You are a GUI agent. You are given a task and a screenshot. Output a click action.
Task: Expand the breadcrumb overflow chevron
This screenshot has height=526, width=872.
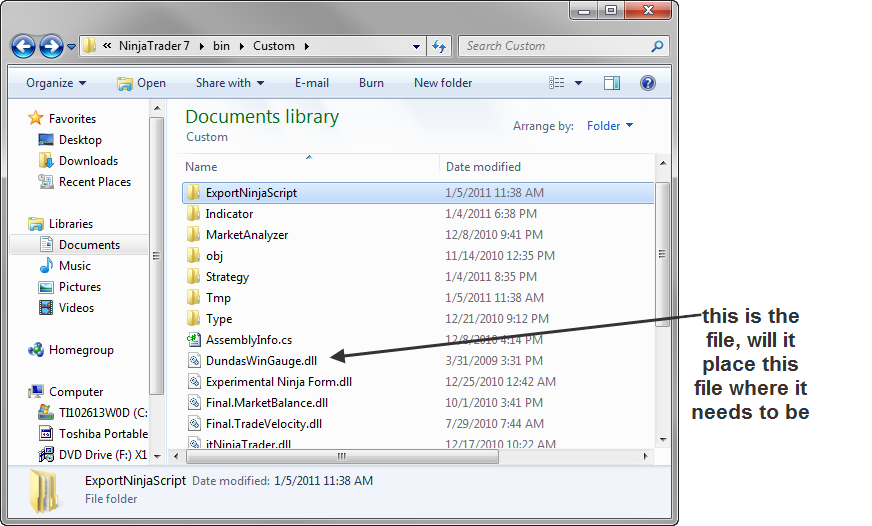107,46
